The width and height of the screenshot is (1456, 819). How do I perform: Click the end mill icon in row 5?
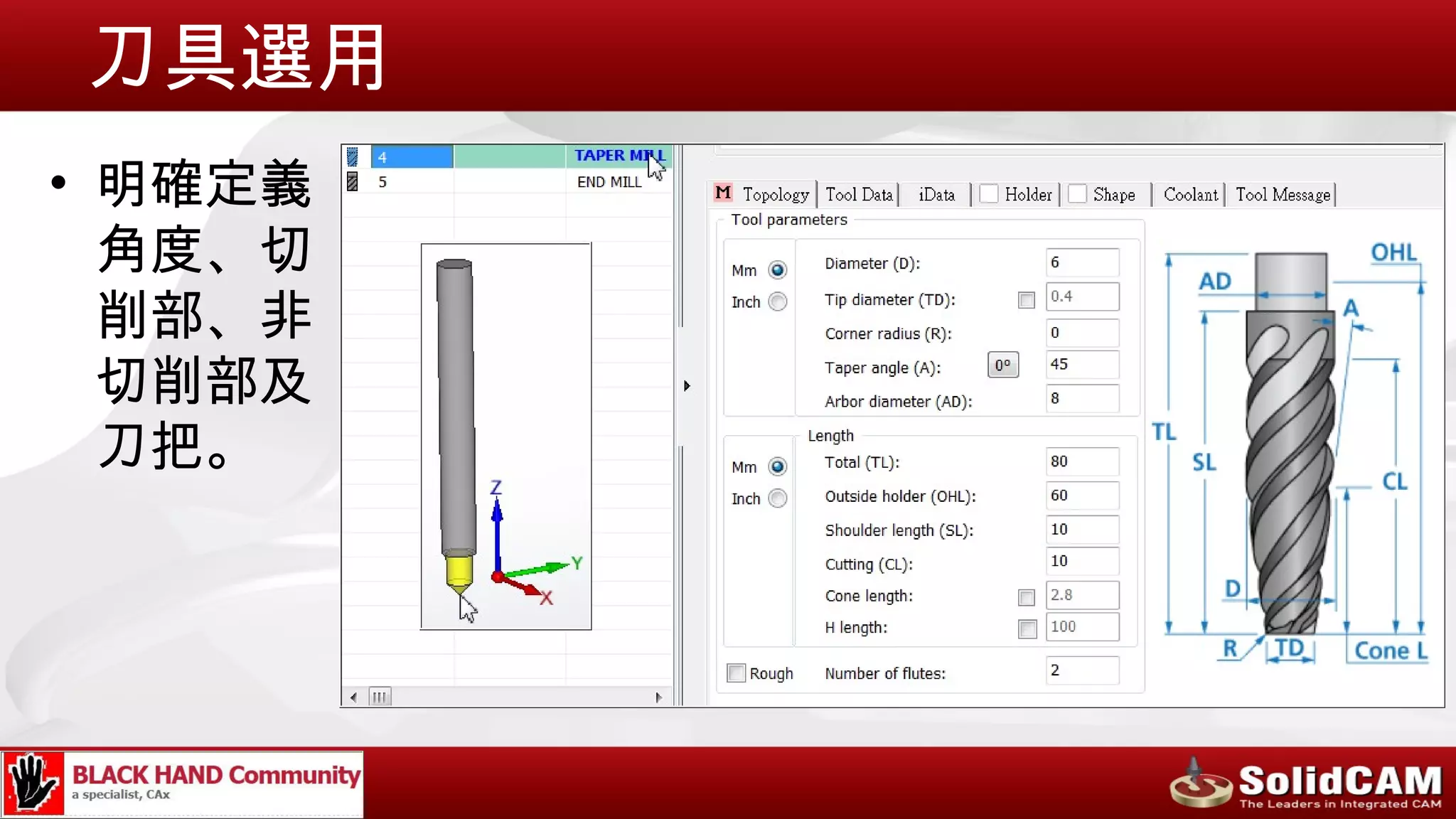[x=352, y=182]
